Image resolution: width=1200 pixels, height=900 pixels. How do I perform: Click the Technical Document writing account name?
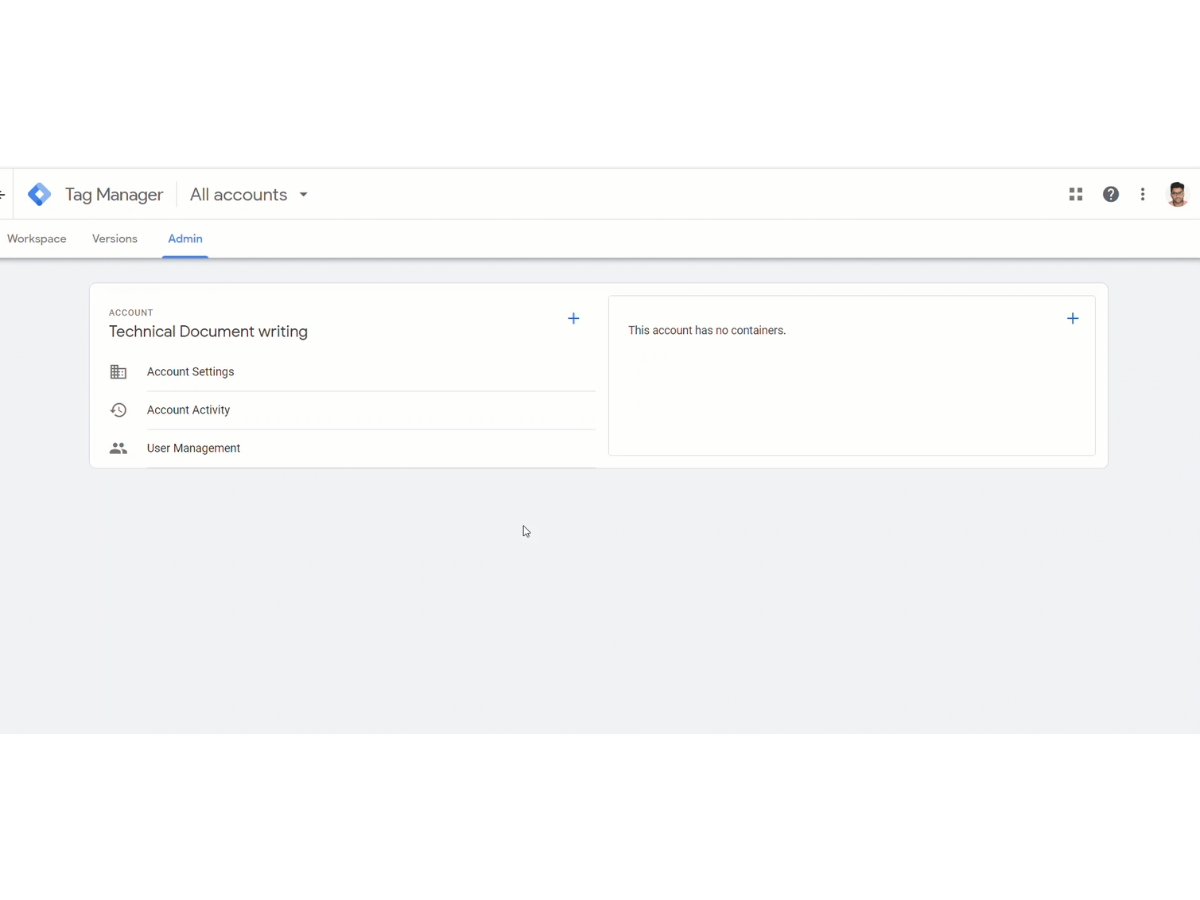[208, 331]
